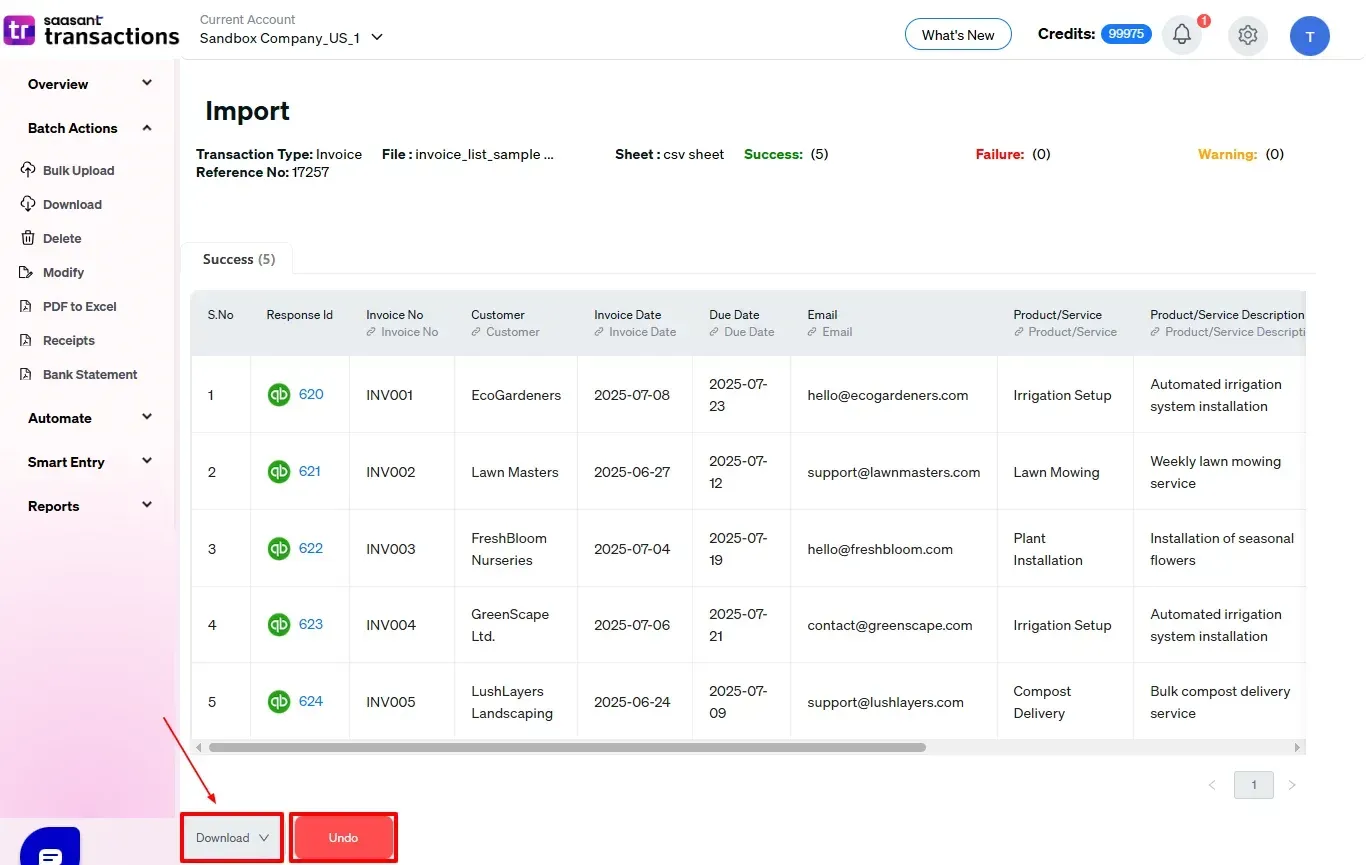Open the notifications bell icon
Screen dimensions: 1366x865
1182,35
